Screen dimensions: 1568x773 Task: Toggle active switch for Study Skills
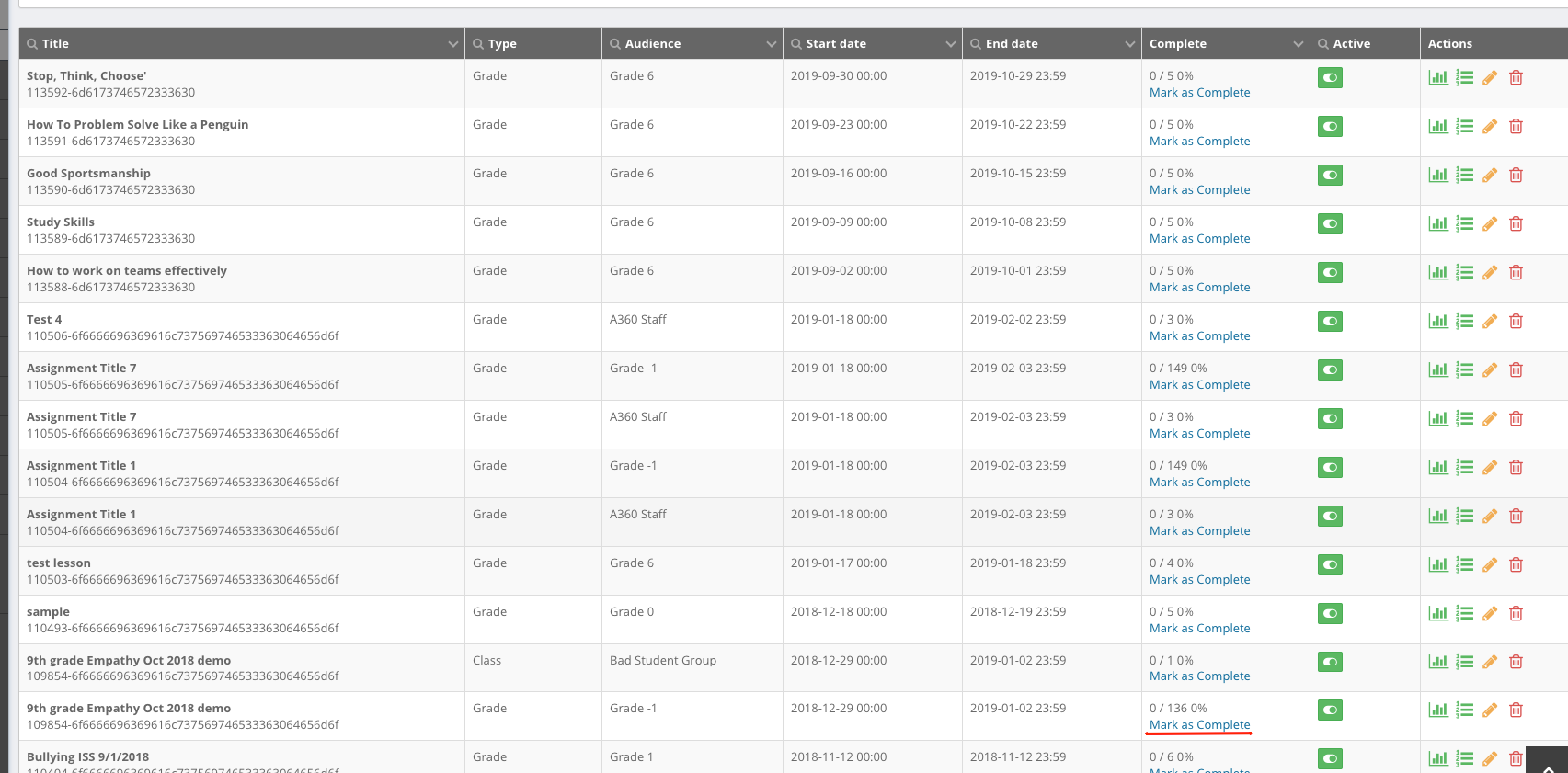pyautogui.click(x=1330, y=224)
